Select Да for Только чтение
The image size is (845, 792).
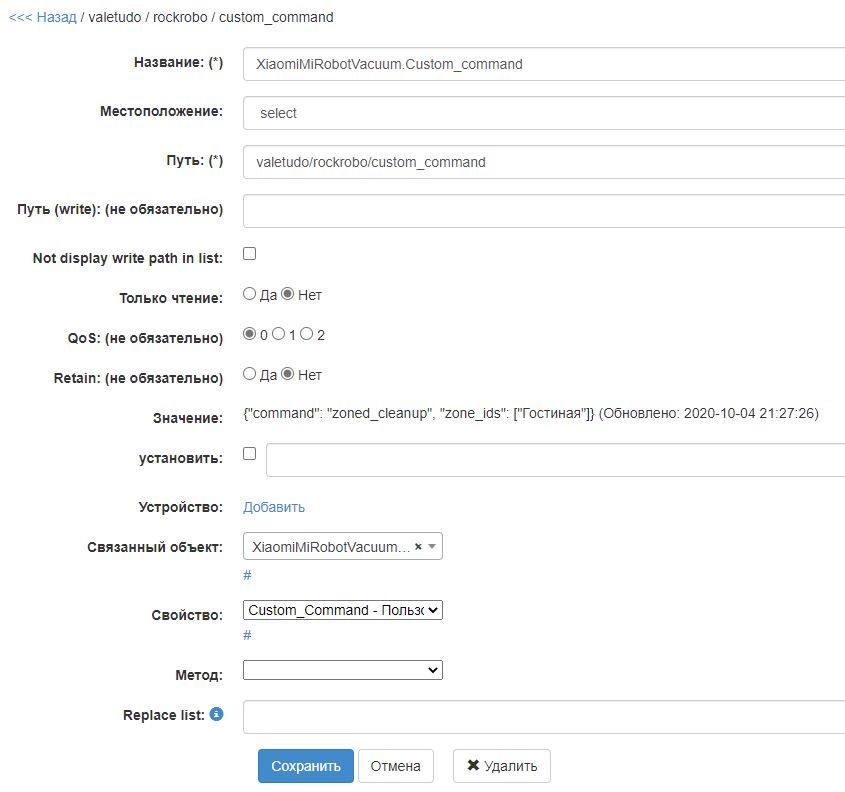click(x=250, y=295)
